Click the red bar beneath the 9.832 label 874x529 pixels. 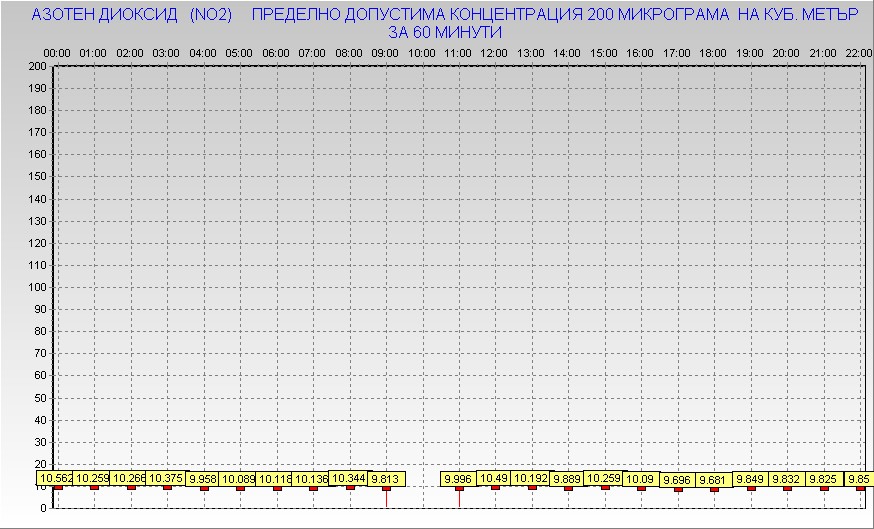[787, 489]
